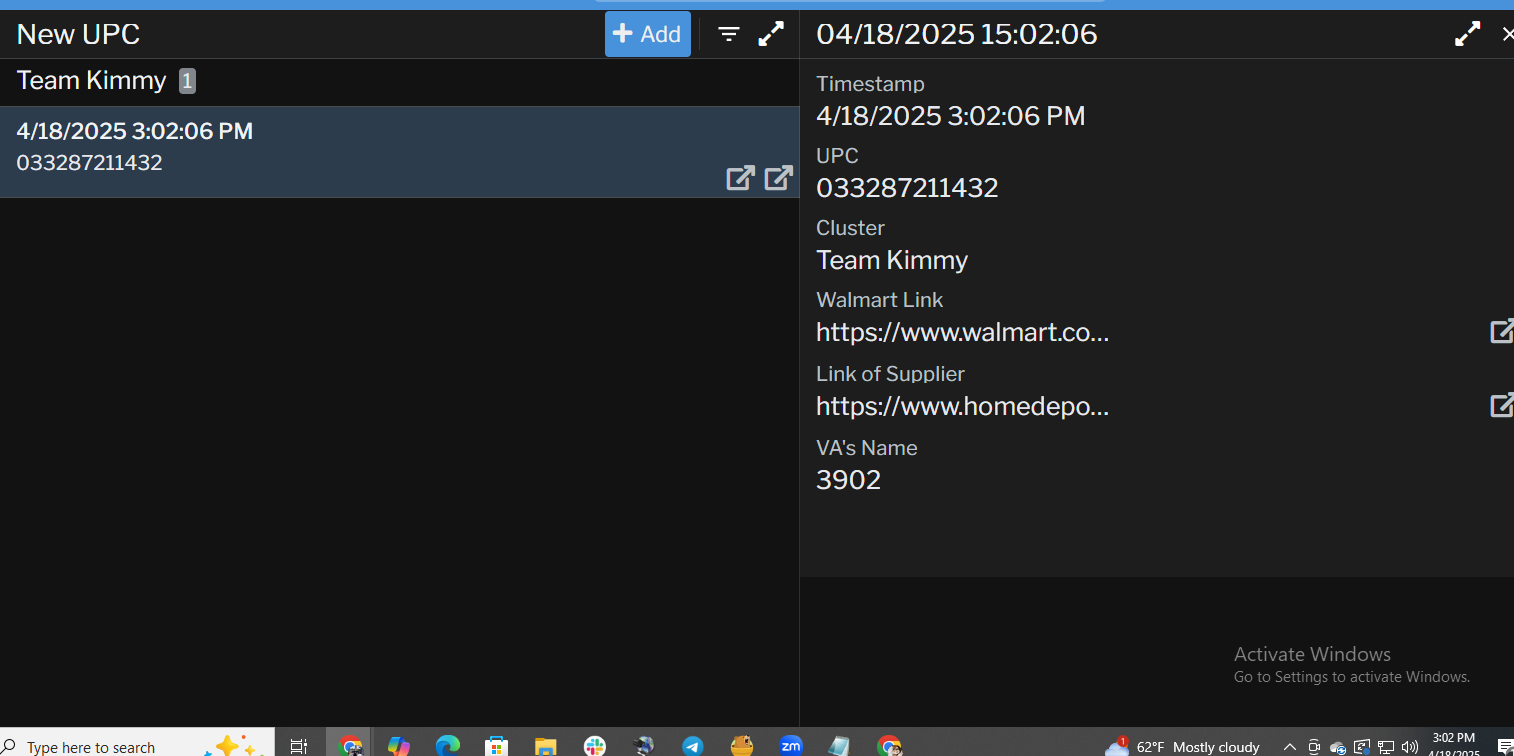This screenshot has width=1514, height=756.
Task: Open the list filter options icon
Action: click(x=729, y=35)
